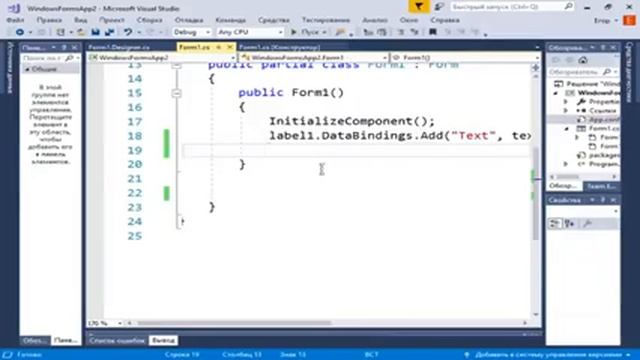Pin the Form1.cs tab
Image resolution: width=640 pixels, height=360 pixels.
(218, 47)
